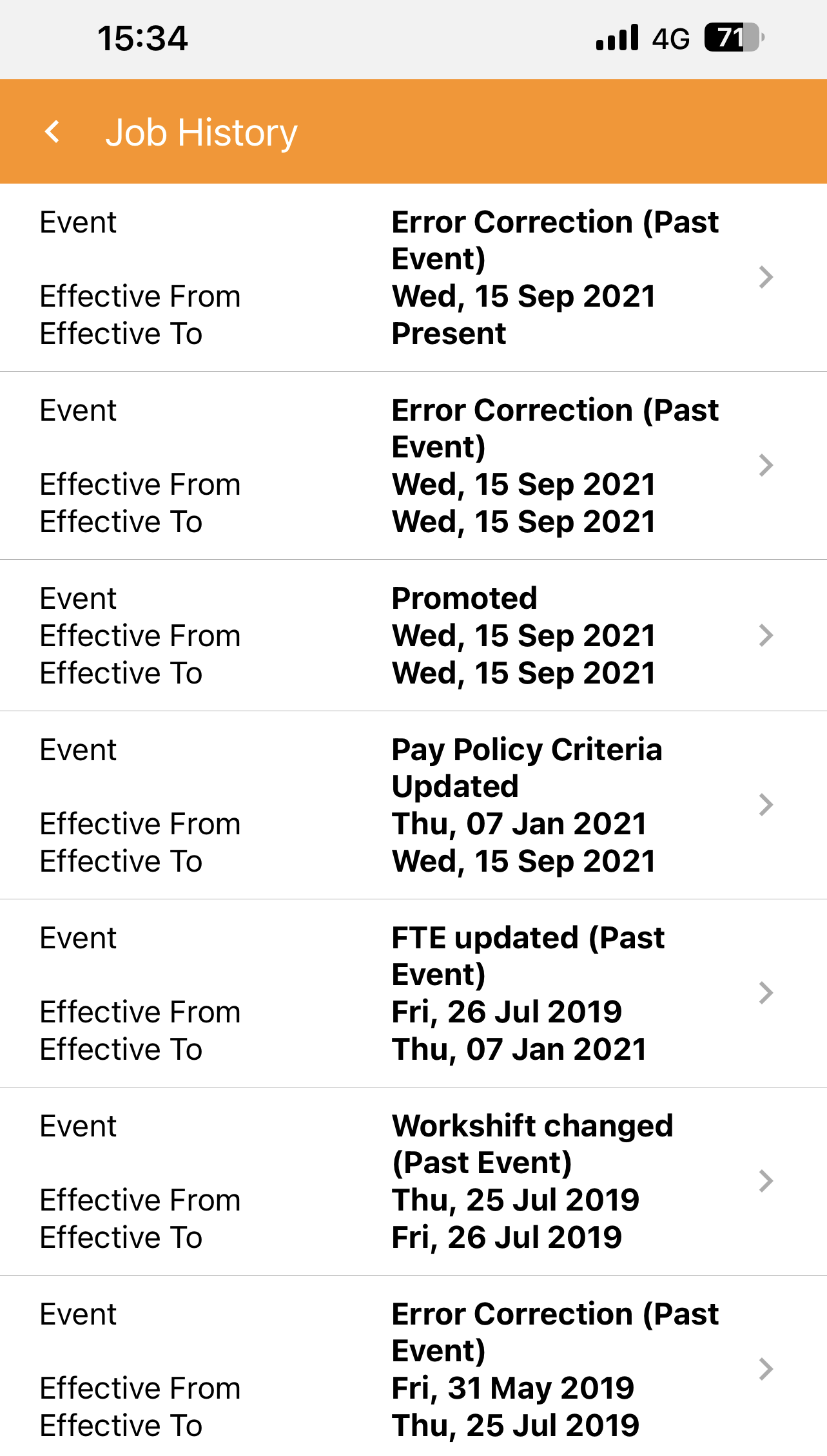Tap the battery level indicator
This screenshot has width=827, height=1456.
click(733, 38)
